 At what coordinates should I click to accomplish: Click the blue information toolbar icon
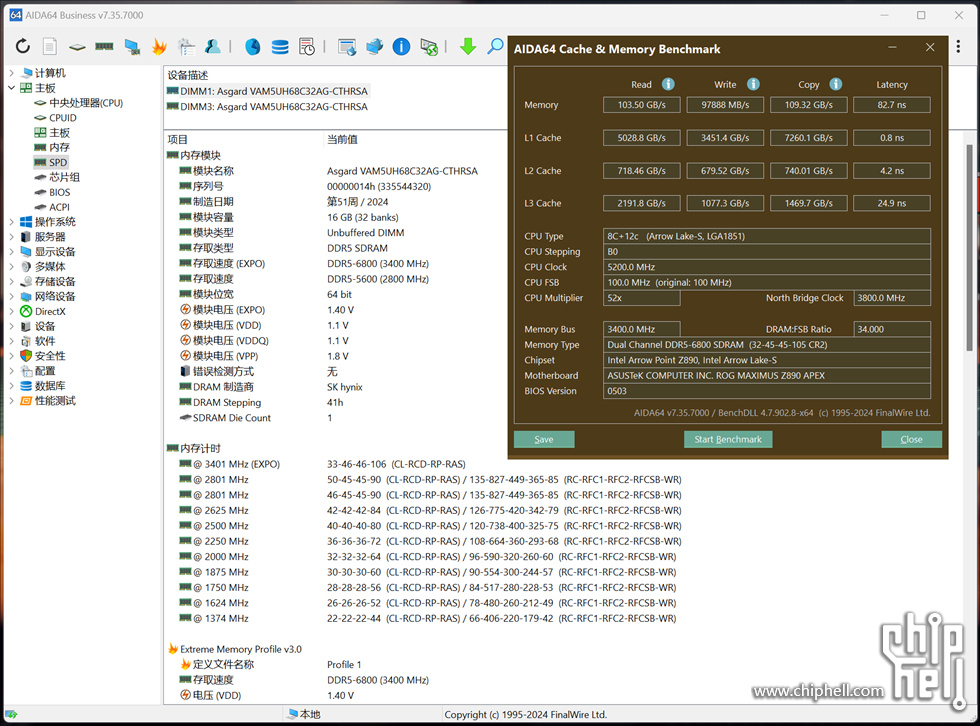[401, 46]
